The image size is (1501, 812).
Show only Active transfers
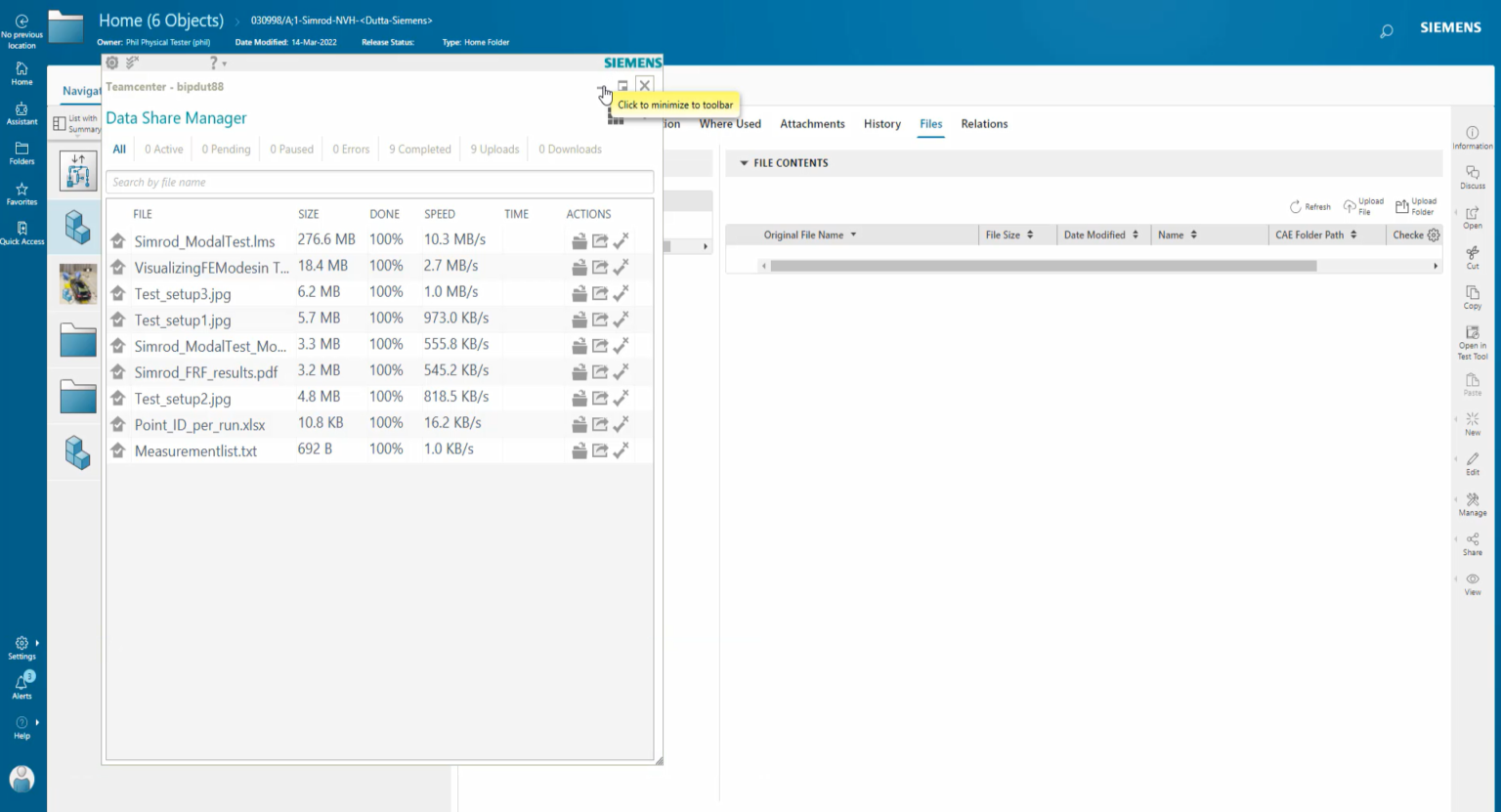click(x=163, y=149)
